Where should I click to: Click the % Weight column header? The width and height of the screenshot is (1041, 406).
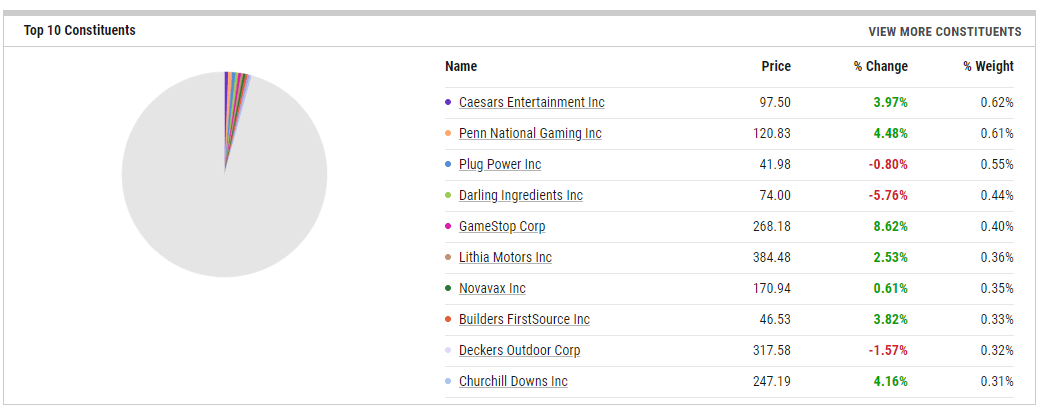point(989,66)
